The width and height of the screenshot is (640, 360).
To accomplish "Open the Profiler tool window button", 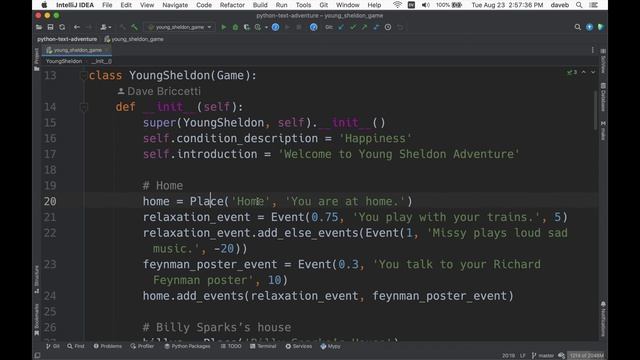I will coord(142,346).
